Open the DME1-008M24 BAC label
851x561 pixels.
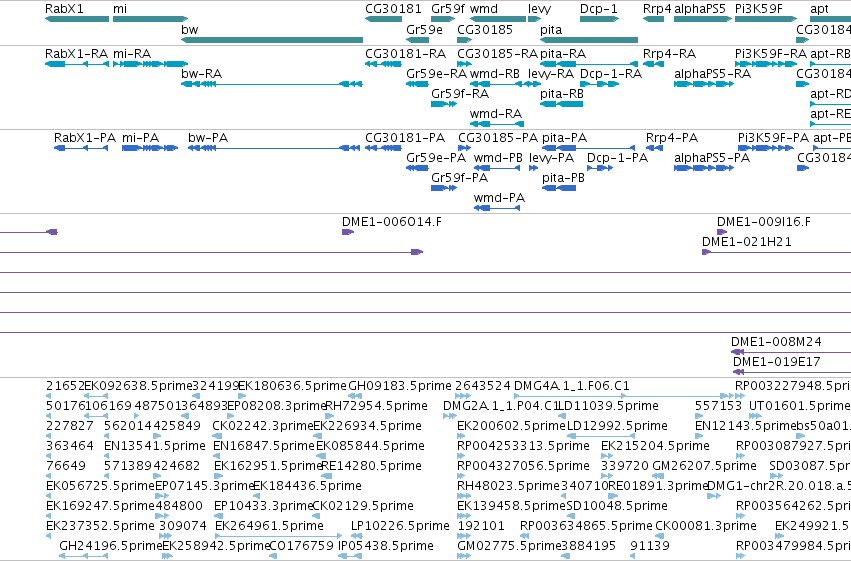pos(776,342)
